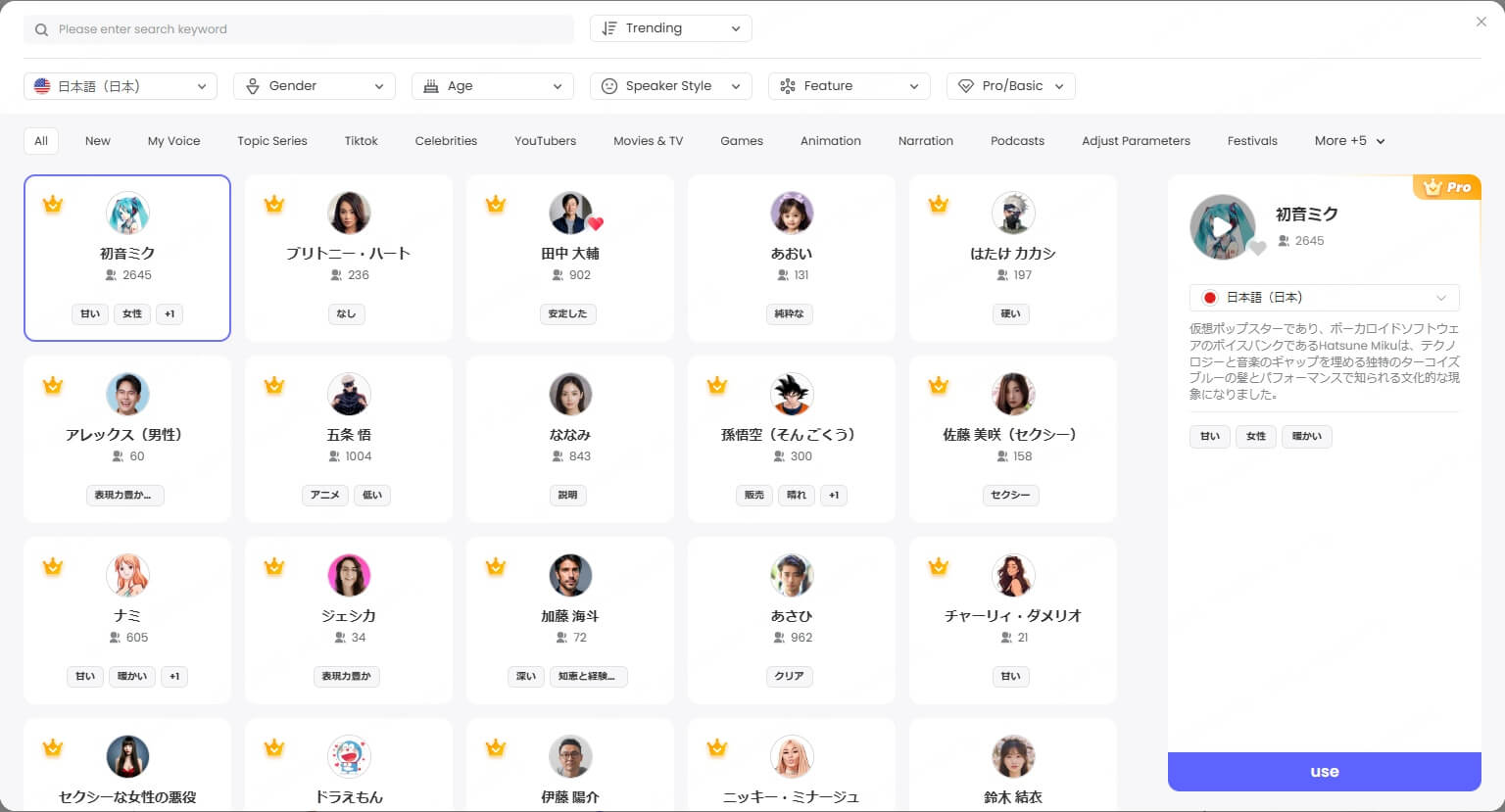The height and width of the screenshot is (812, 1505).
Task: Switch to the Celebrities tab
Action: pyautogui.click(x=446, y=141)
